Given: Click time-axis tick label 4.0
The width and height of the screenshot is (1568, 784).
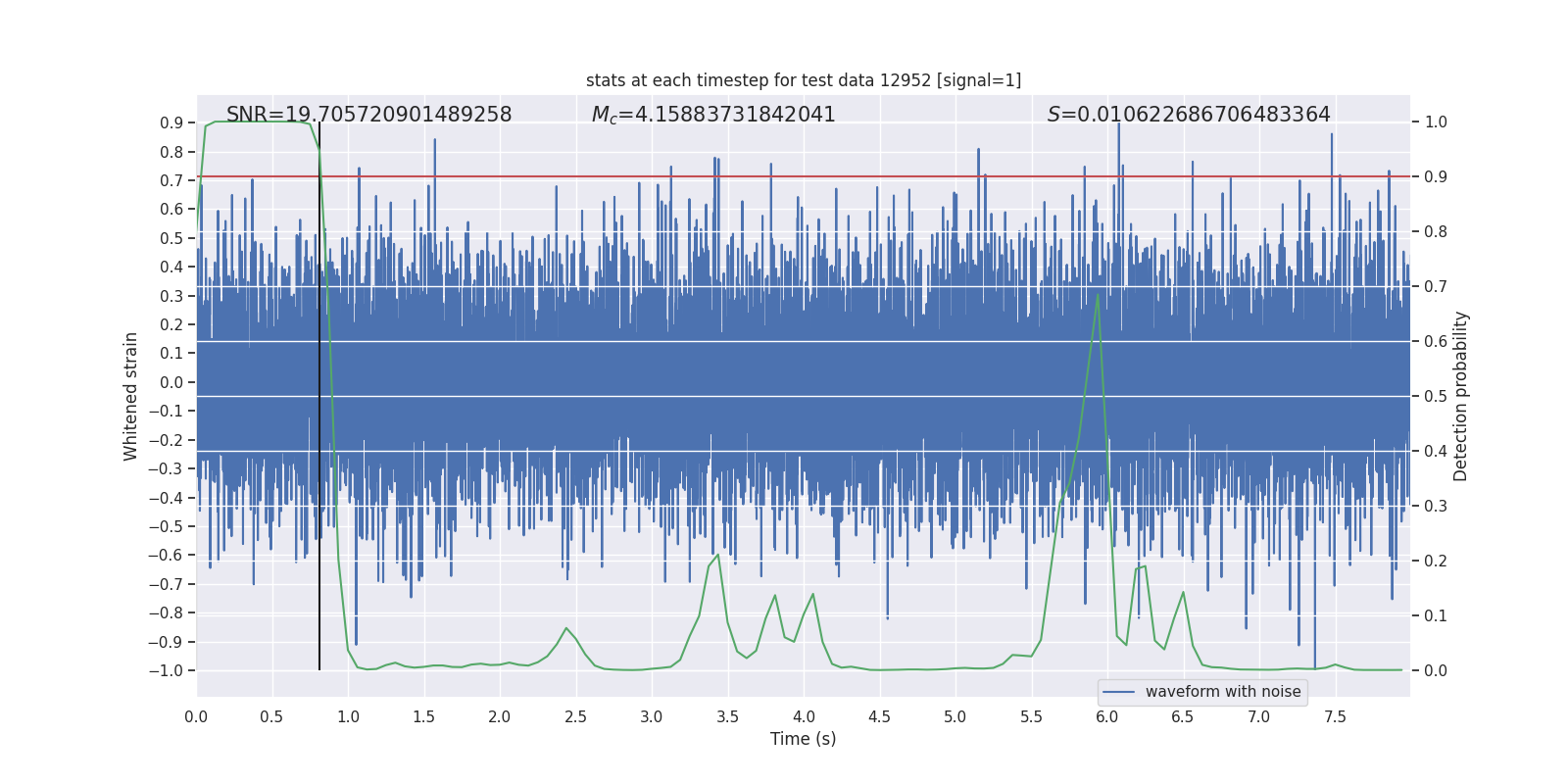Looking at the screenshot, I should 804,716.
